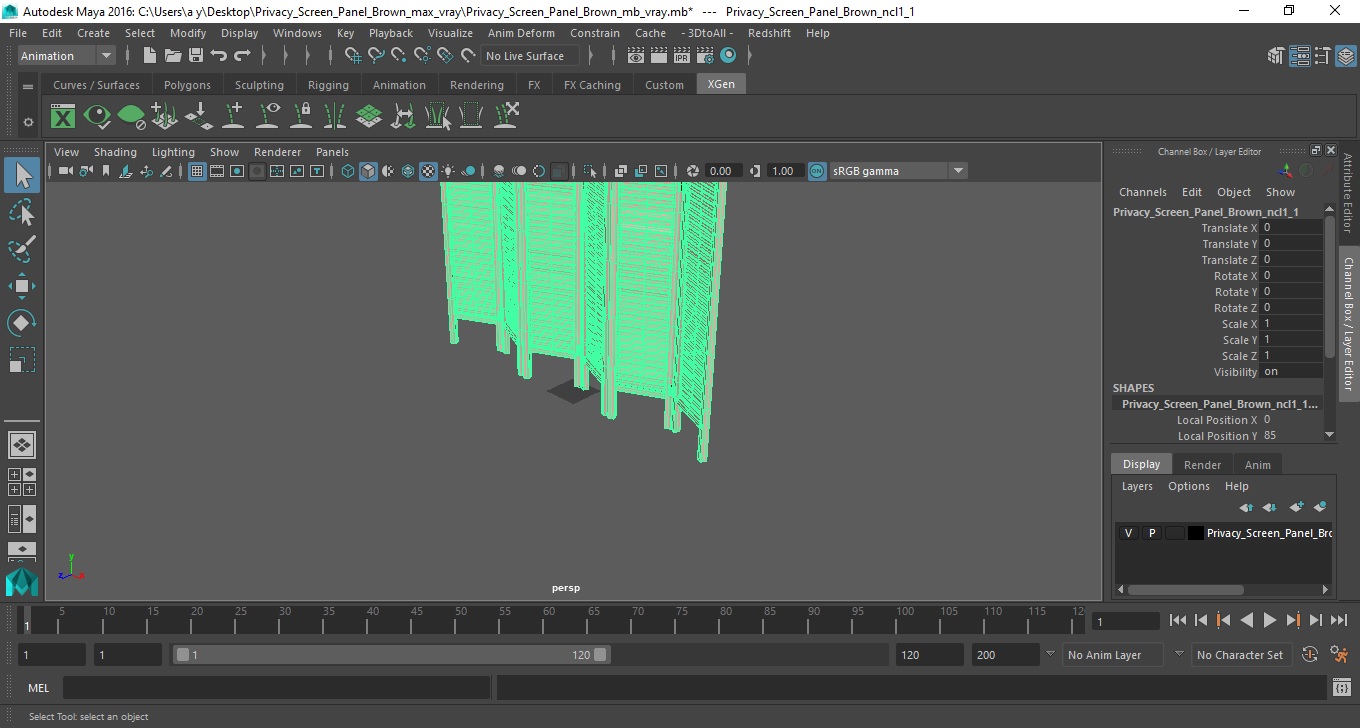This screenshot has width=1360, height=728.
Task: Open the XGen window green X icon
Action: pyautogui.click(x=63, y=117)
